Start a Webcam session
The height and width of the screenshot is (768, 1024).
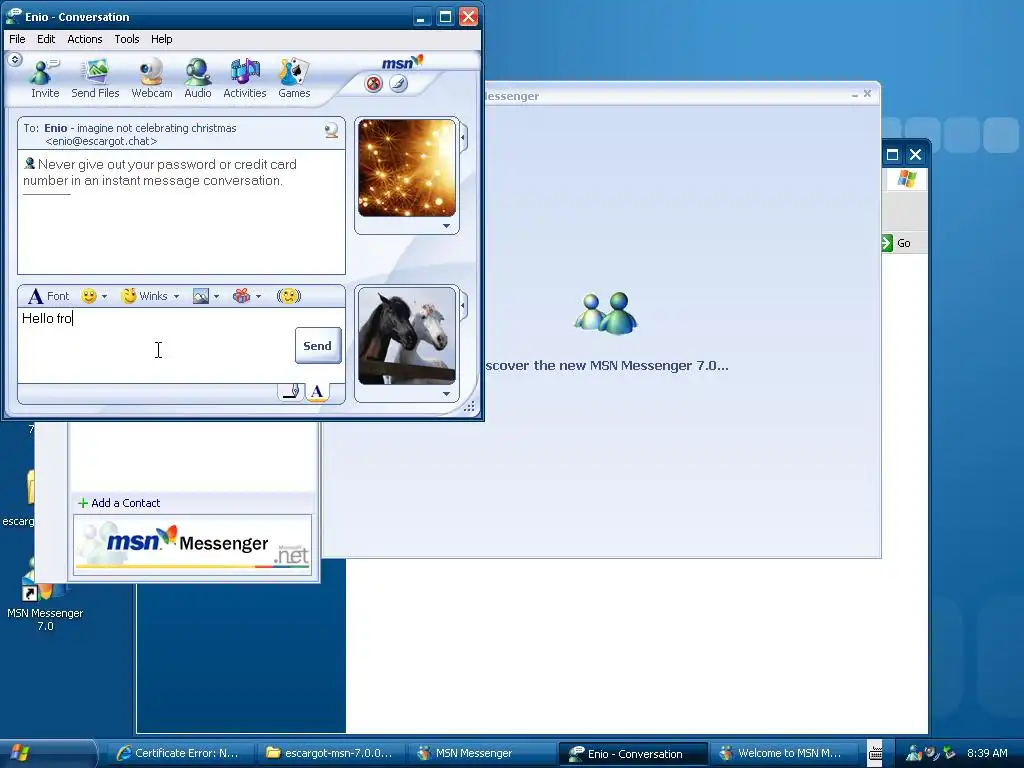pyautogui.click(x=152, y=78)
